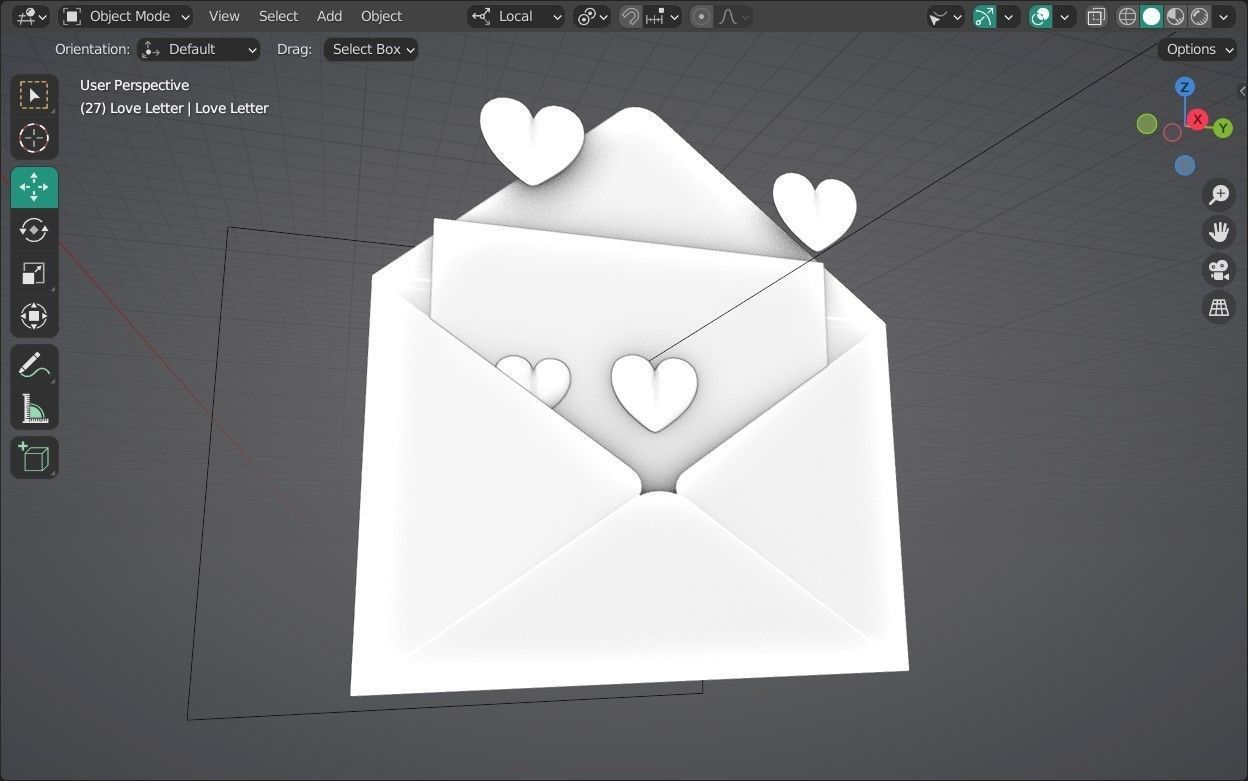Activate the 3D Cursor tool
Viewport: 1248px width, 781px height.
[34, 138]
